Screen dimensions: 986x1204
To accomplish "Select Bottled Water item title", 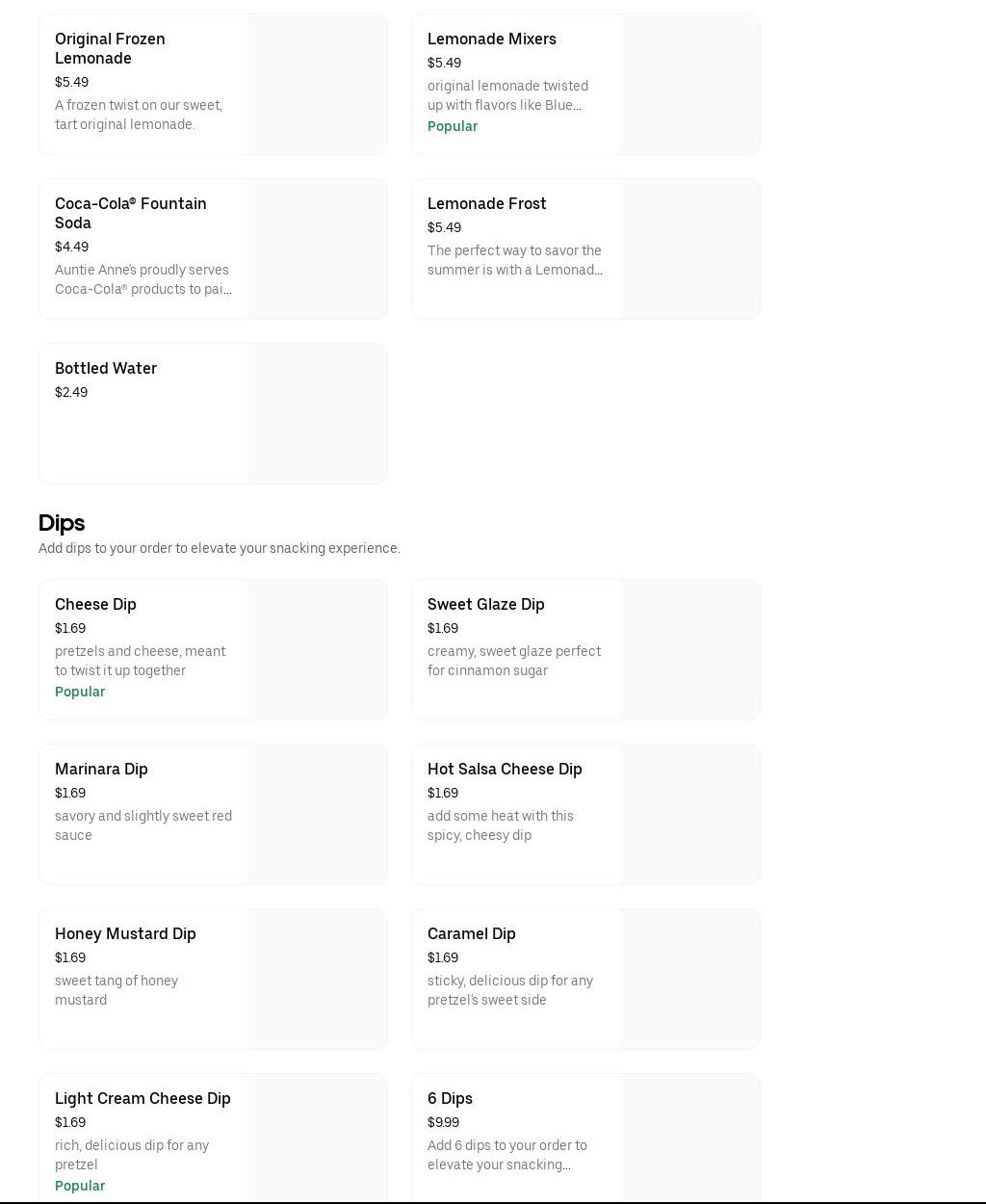I will [106, 369].
